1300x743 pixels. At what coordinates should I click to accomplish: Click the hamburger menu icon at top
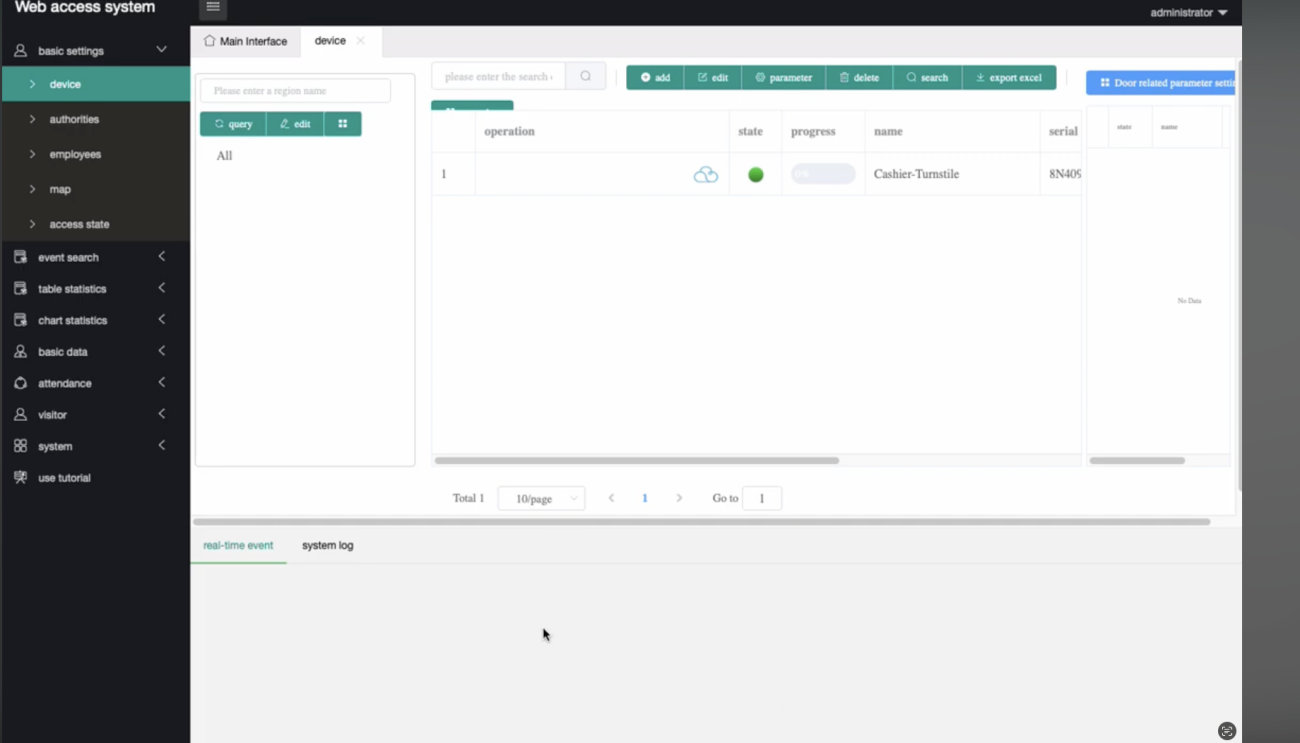212,7
